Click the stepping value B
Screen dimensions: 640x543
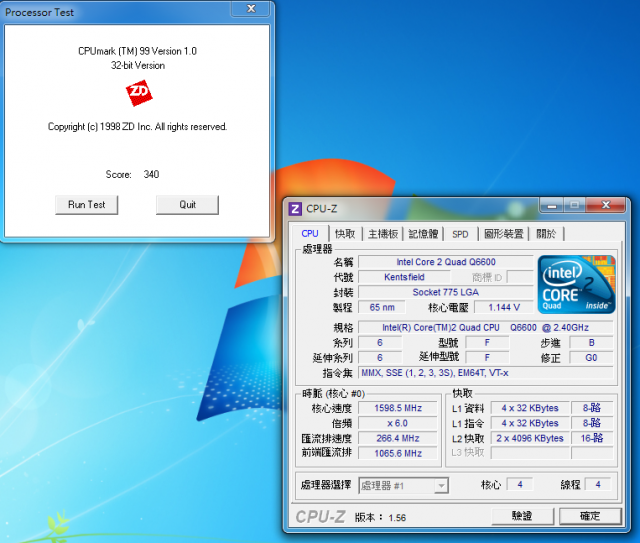tap(591, 343)
